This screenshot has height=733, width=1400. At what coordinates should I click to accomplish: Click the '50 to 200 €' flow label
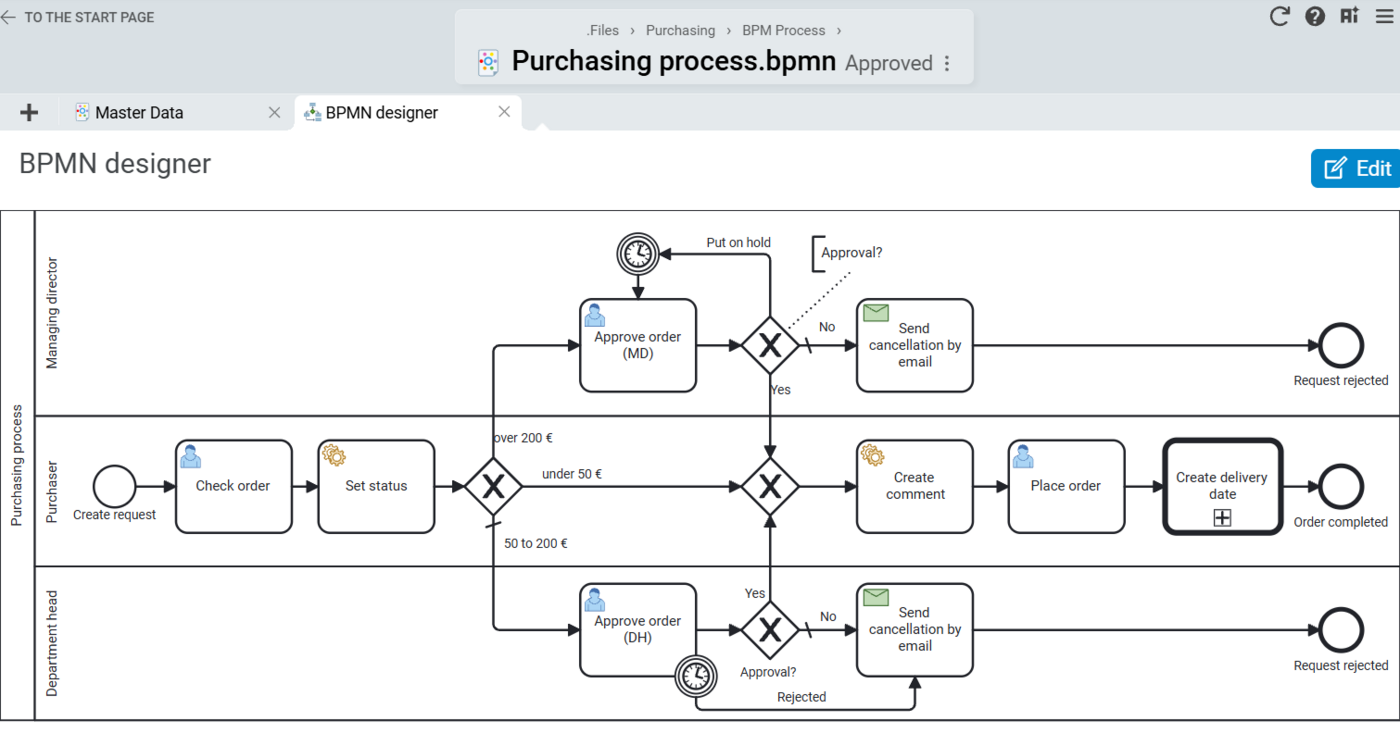[536, 544]
